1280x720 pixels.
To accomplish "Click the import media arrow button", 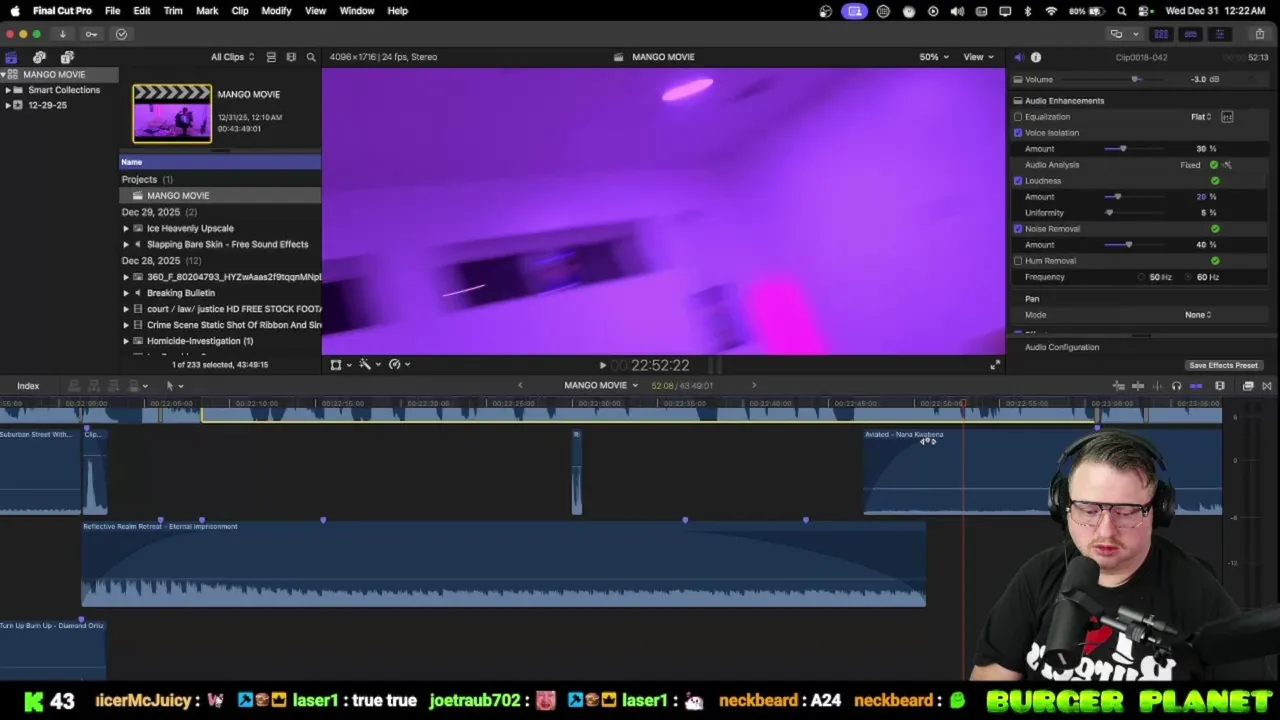I will (x=62, y=34).
